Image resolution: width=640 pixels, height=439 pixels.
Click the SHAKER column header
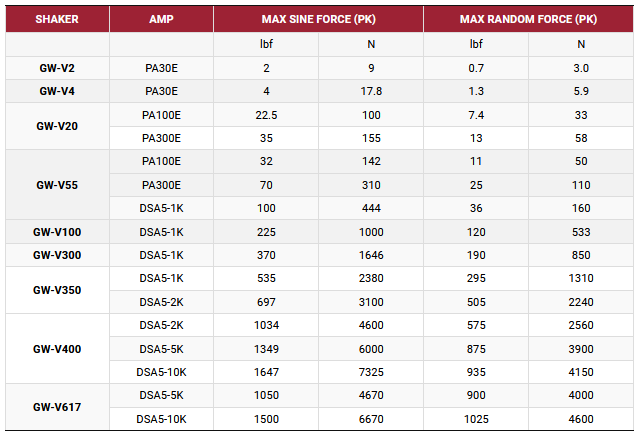[57, 19]
